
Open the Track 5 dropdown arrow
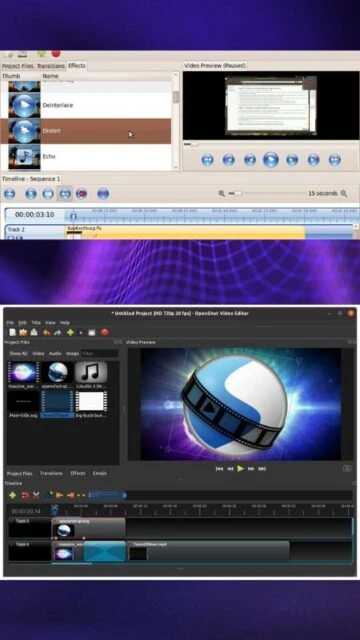pos(11,521)
